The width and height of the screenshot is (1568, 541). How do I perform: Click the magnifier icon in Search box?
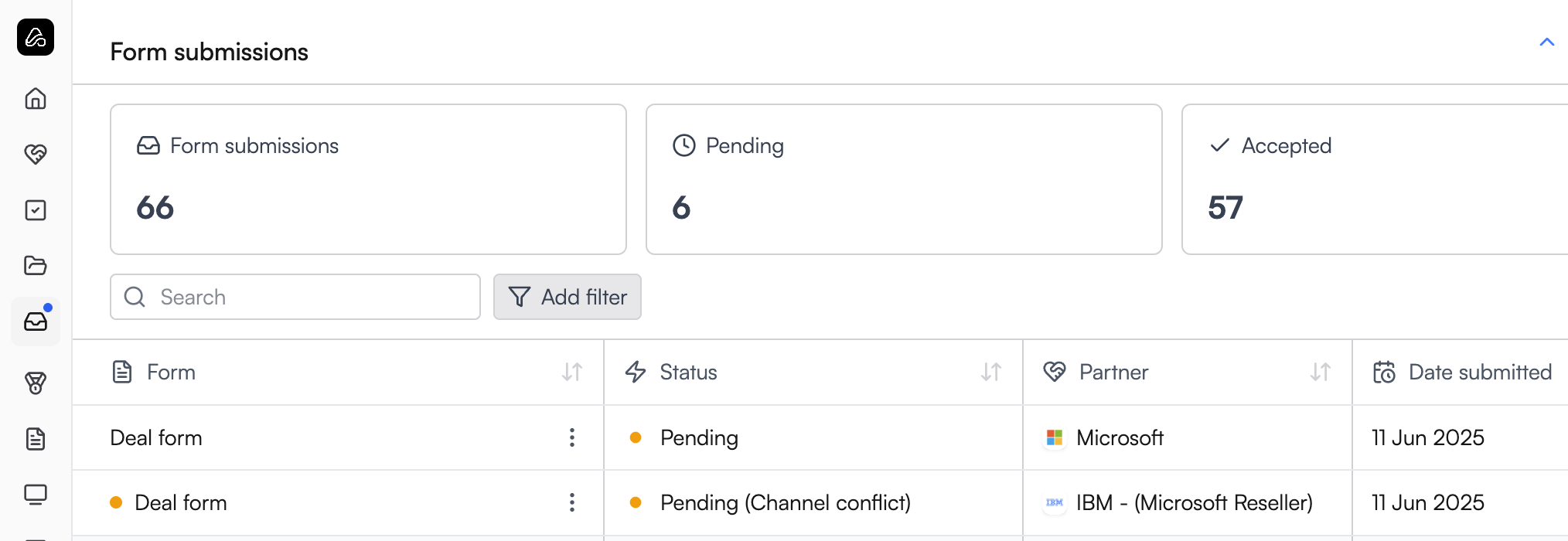click(x=135, y=297)
